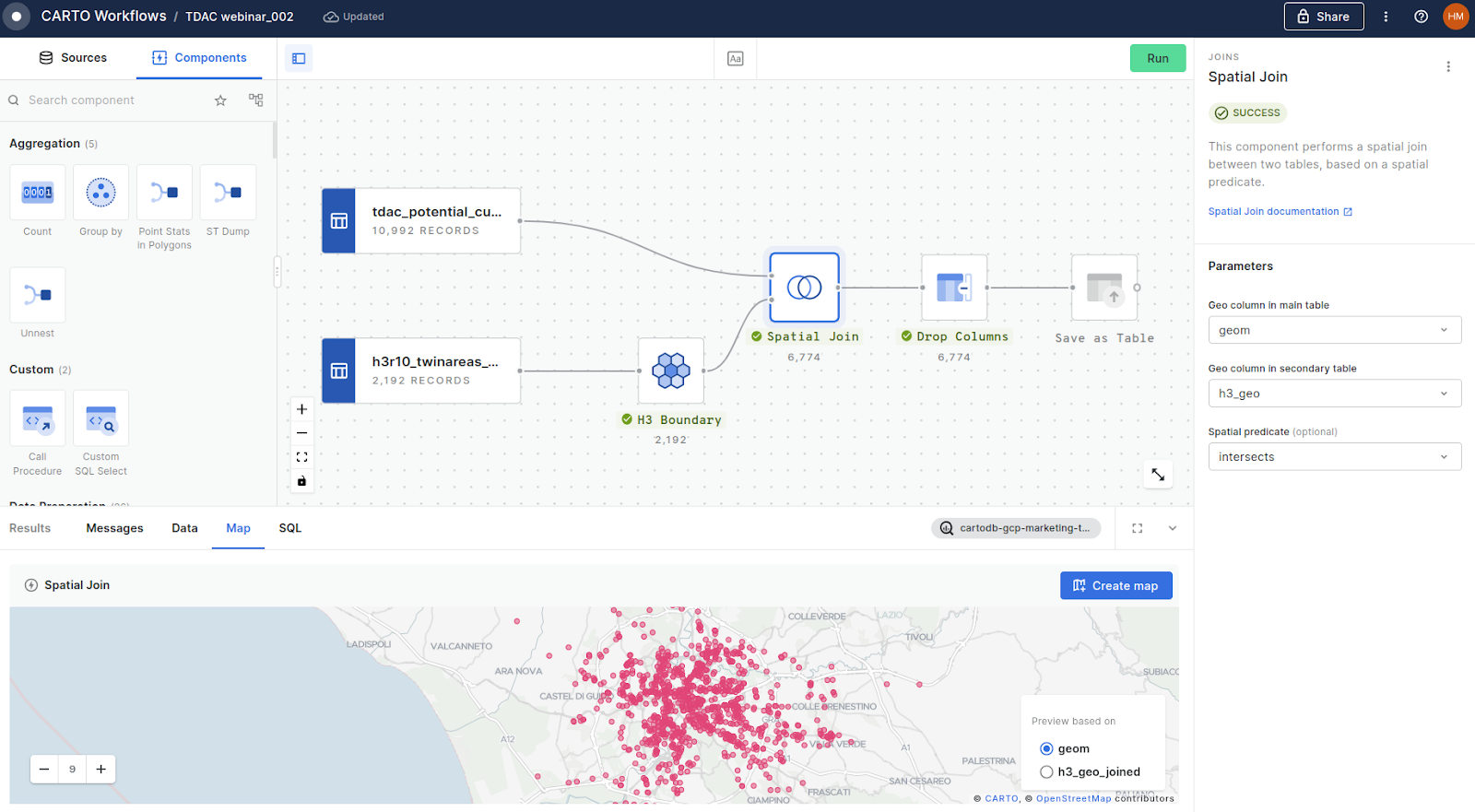Open the Components tab

click(199, 58)
